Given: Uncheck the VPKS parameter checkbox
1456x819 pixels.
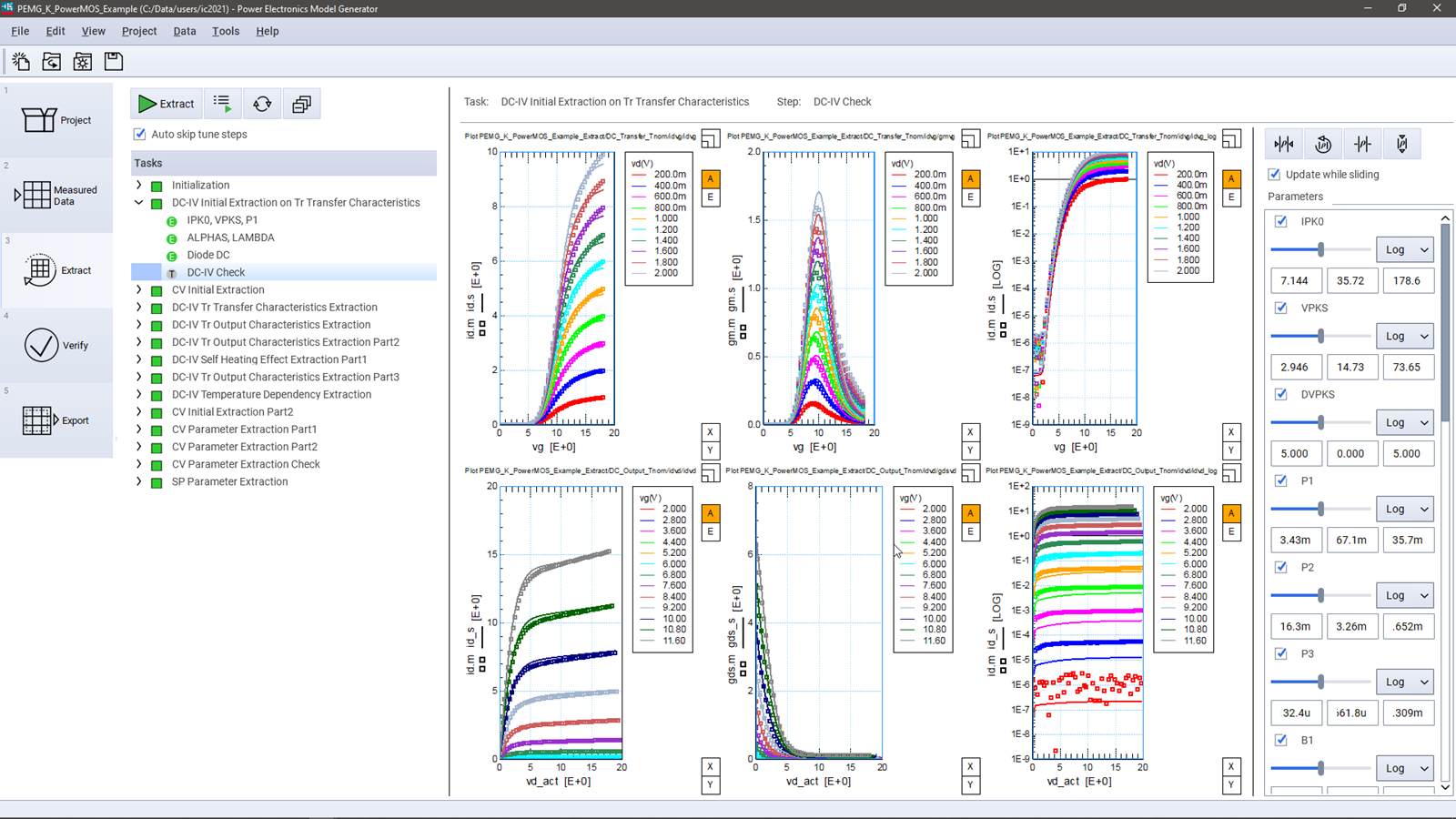Looking at the screenshot, I should coord(1281,308).
